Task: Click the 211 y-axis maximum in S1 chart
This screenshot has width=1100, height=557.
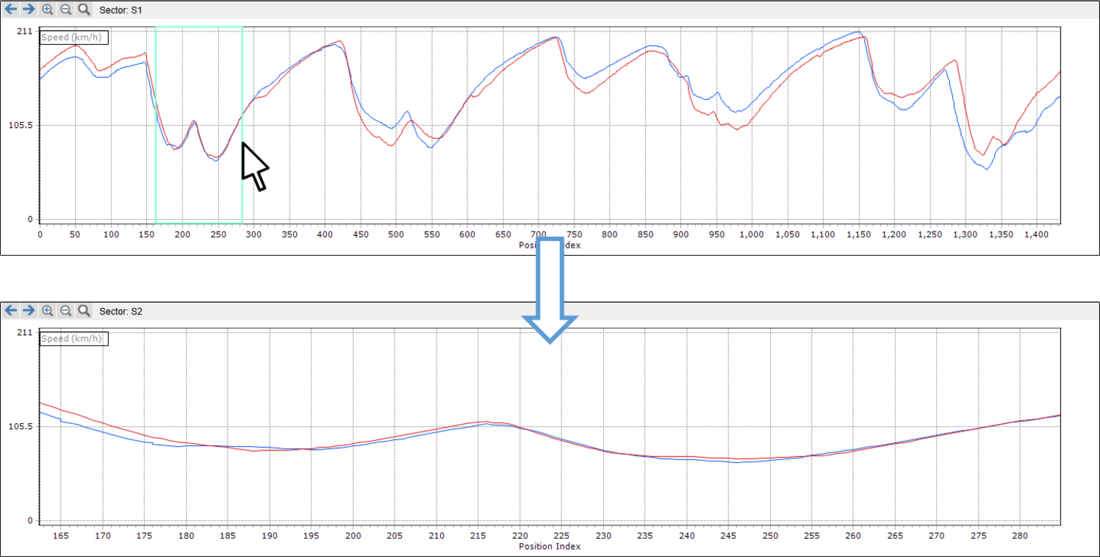Action: (x=27, y=30)
